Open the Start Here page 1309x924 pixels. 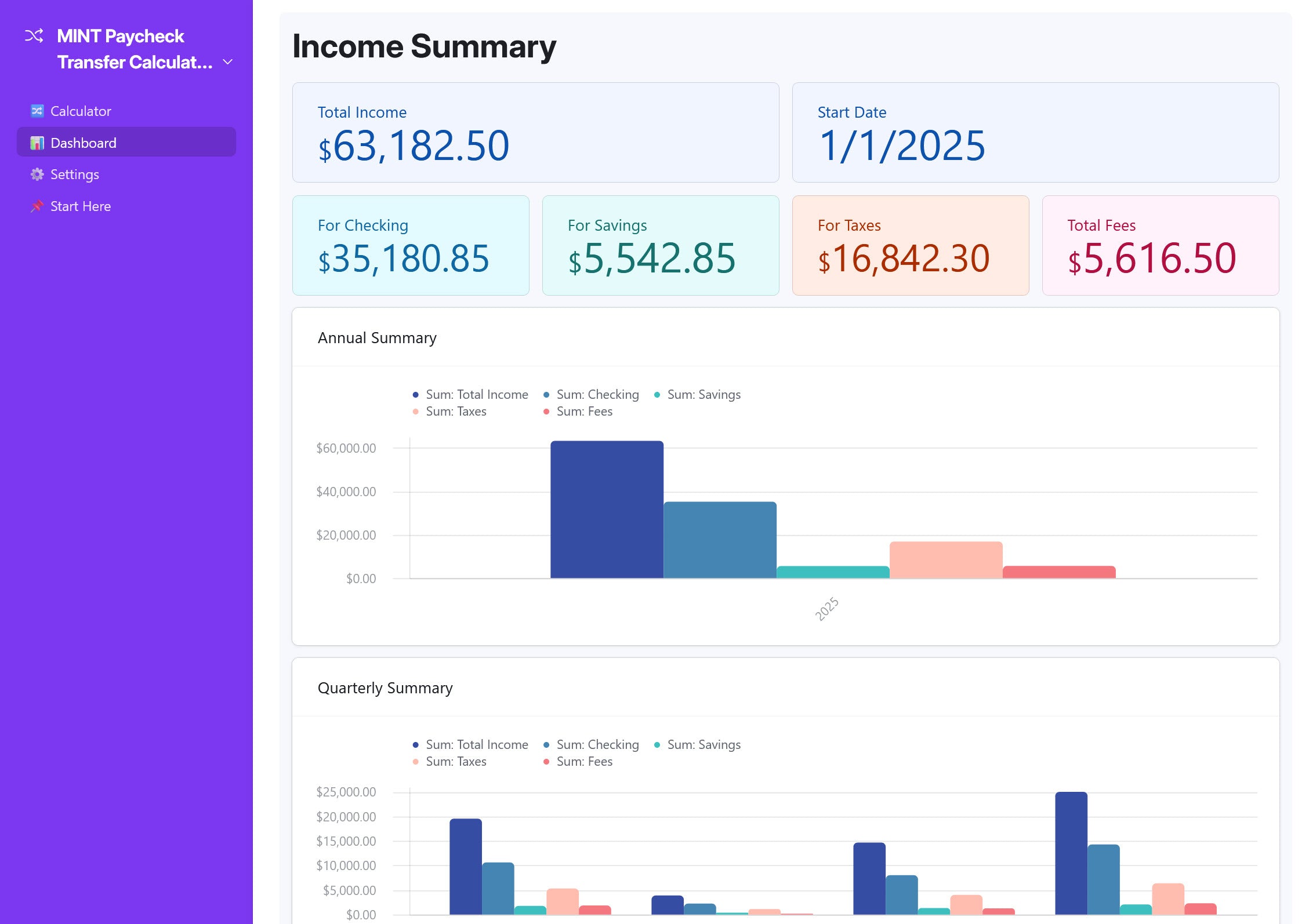point(80,206)
